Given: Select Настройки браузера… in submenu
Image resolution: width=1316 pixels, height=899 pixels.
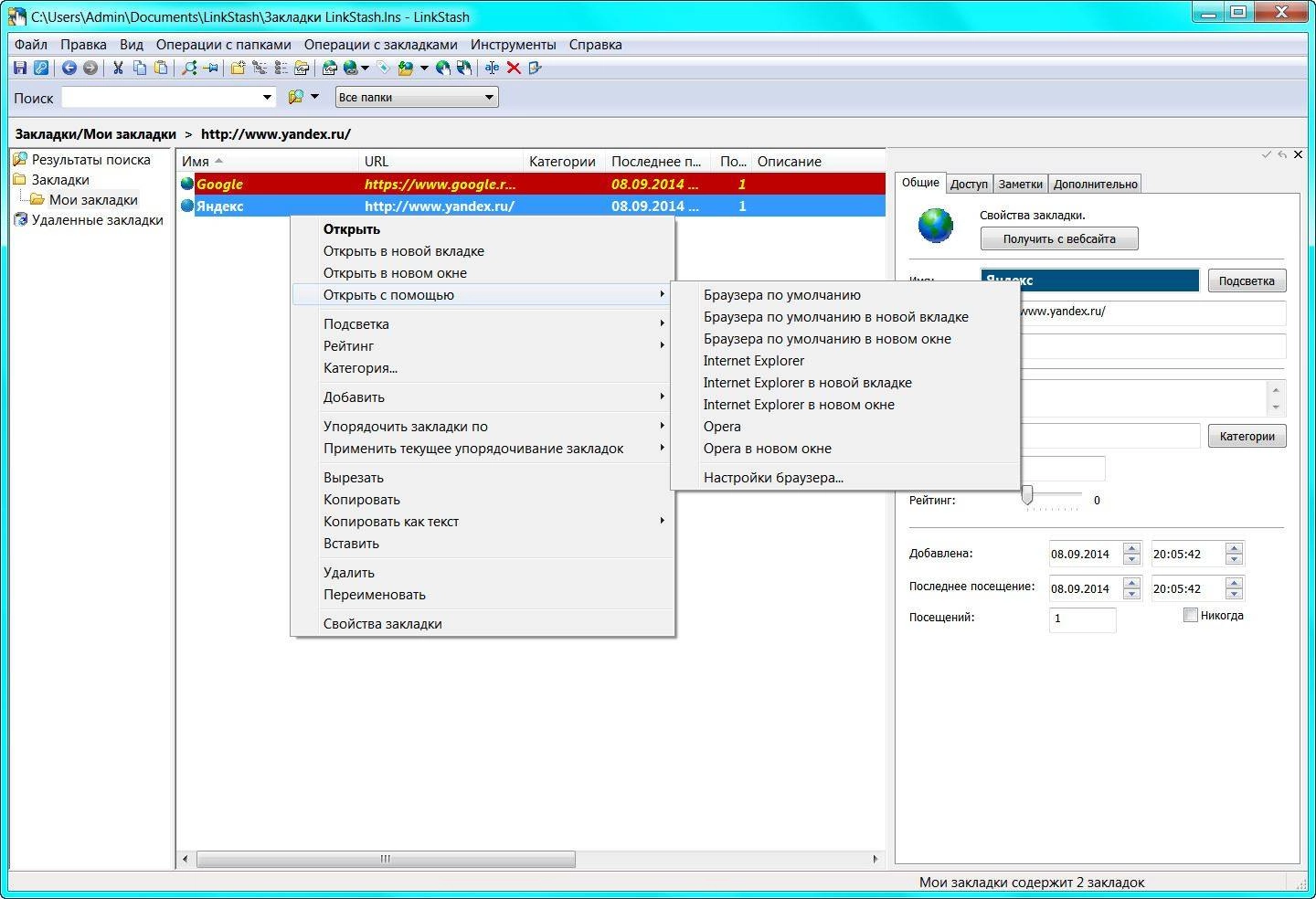Looking at the screenshot, I should click(x=844, y=478).
